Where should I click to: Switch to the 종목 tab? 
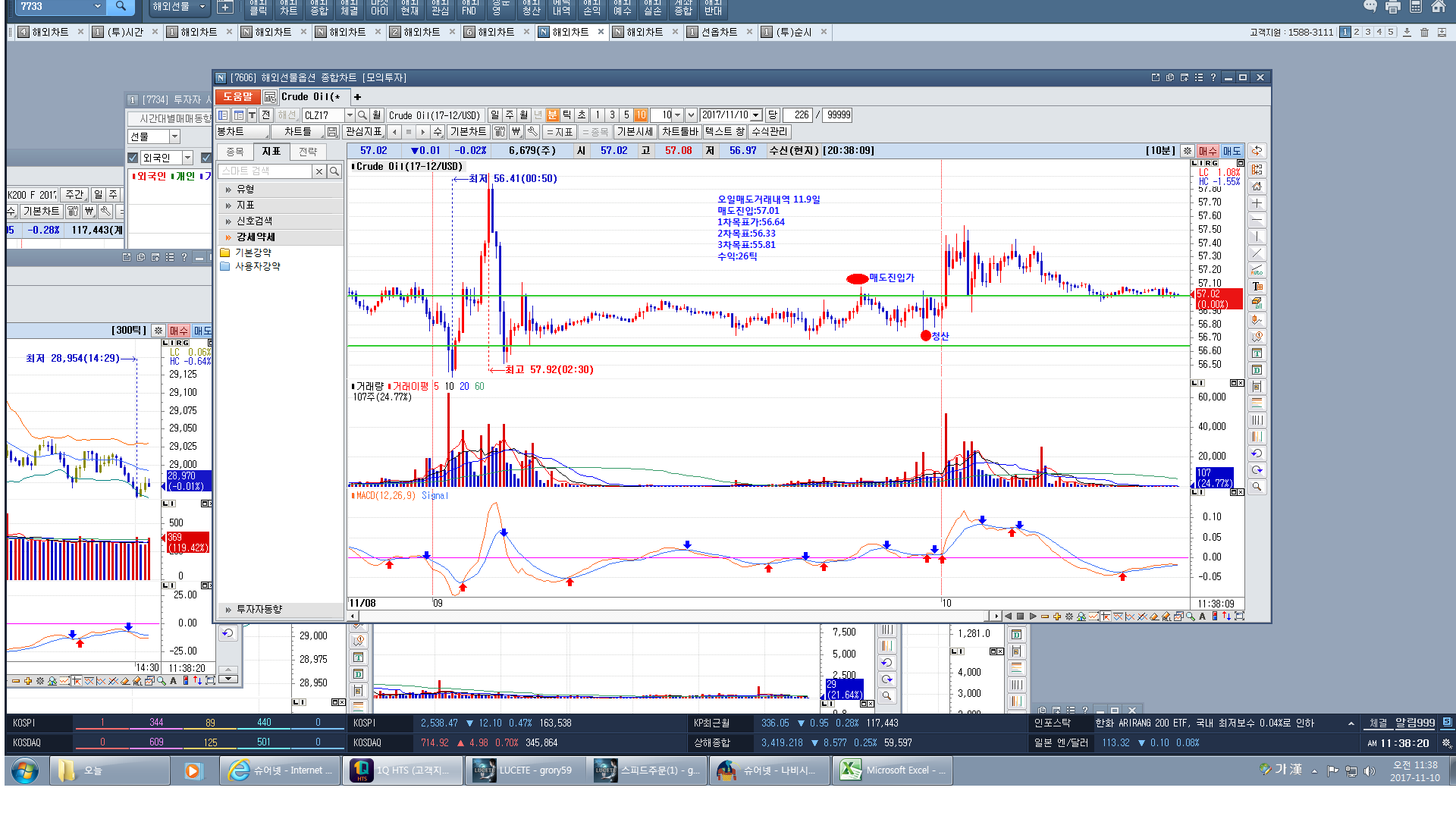click(x=235, y=152)
